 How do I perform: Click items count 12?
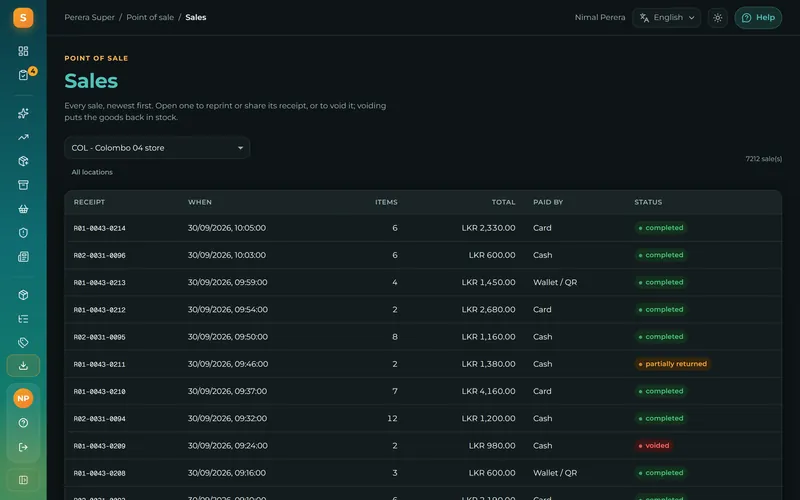pos(392,418)
